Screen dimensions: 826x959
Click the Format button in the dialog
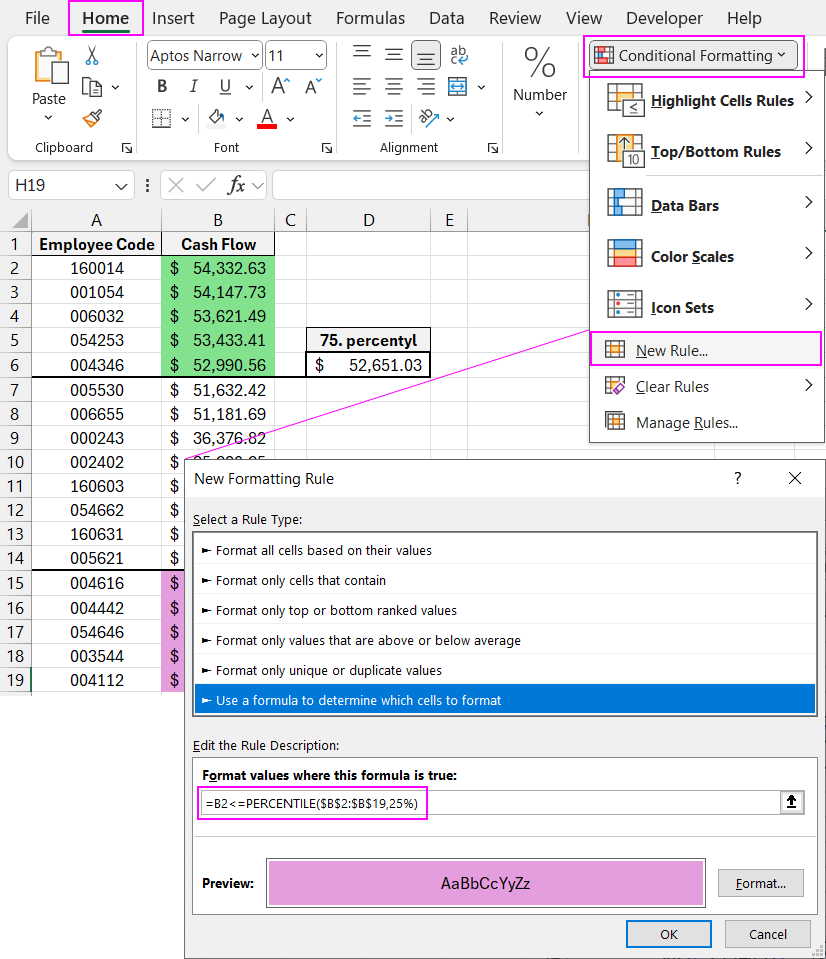(x=760, y=884)
